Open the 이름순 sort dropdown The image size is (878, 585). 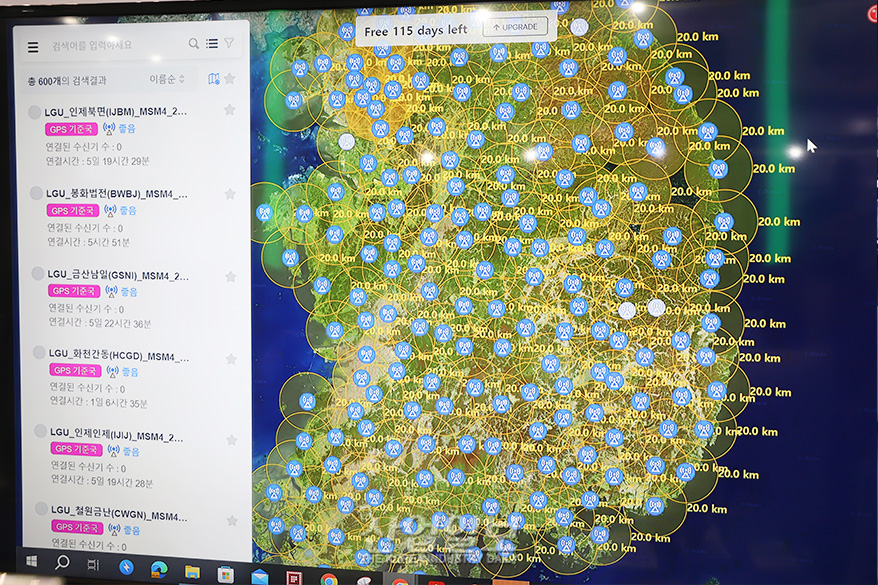click(167, 78)
